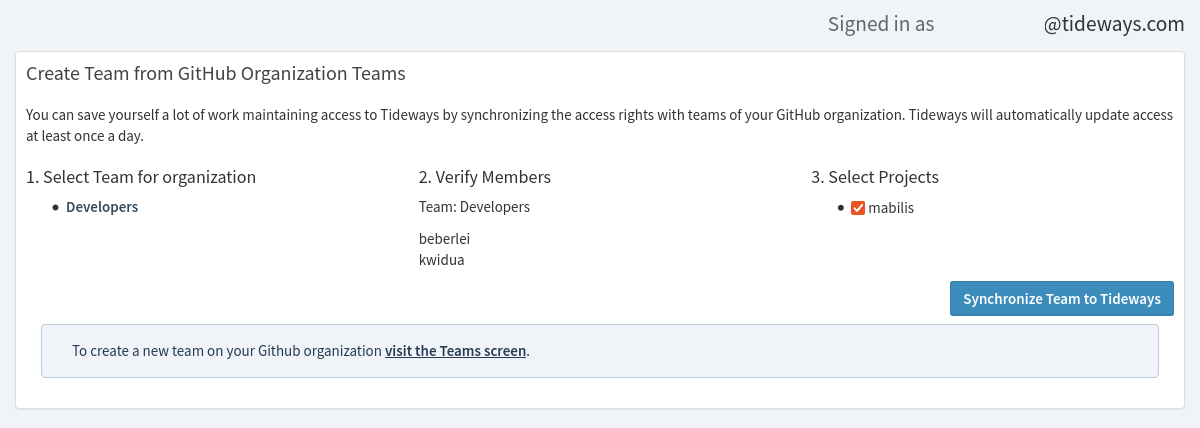Click '2. Verify Members' heading
The width and height of the screenshot is (1200, 428).
[485, 177]
